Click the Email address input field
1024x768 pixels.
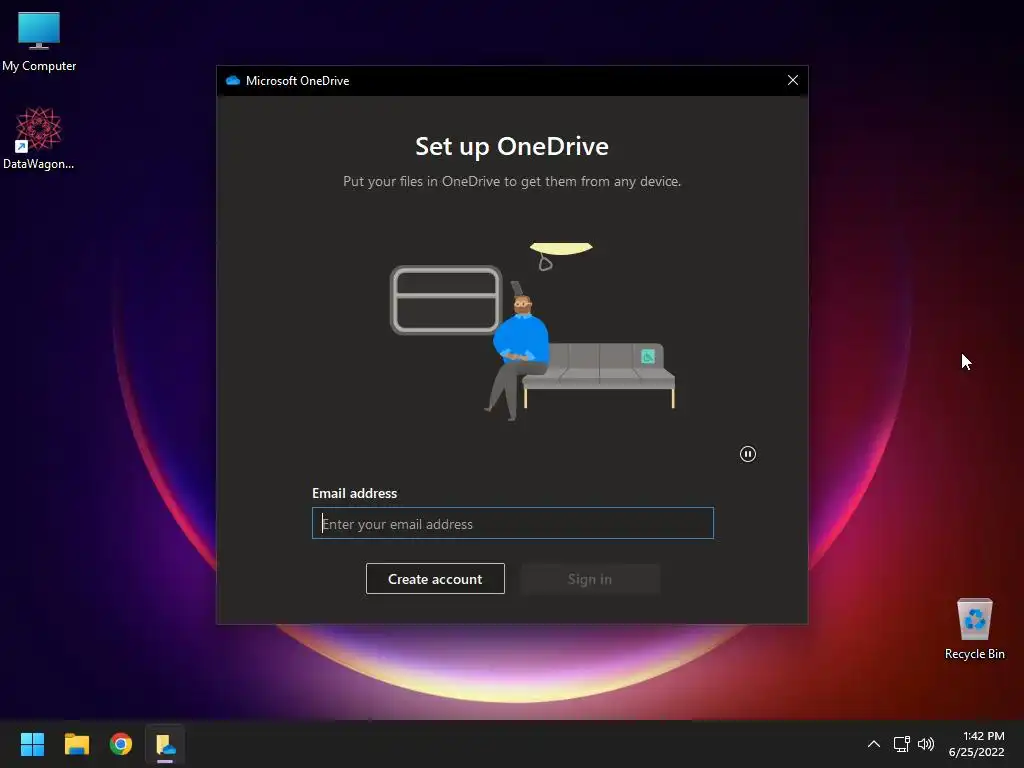point(513,523)
